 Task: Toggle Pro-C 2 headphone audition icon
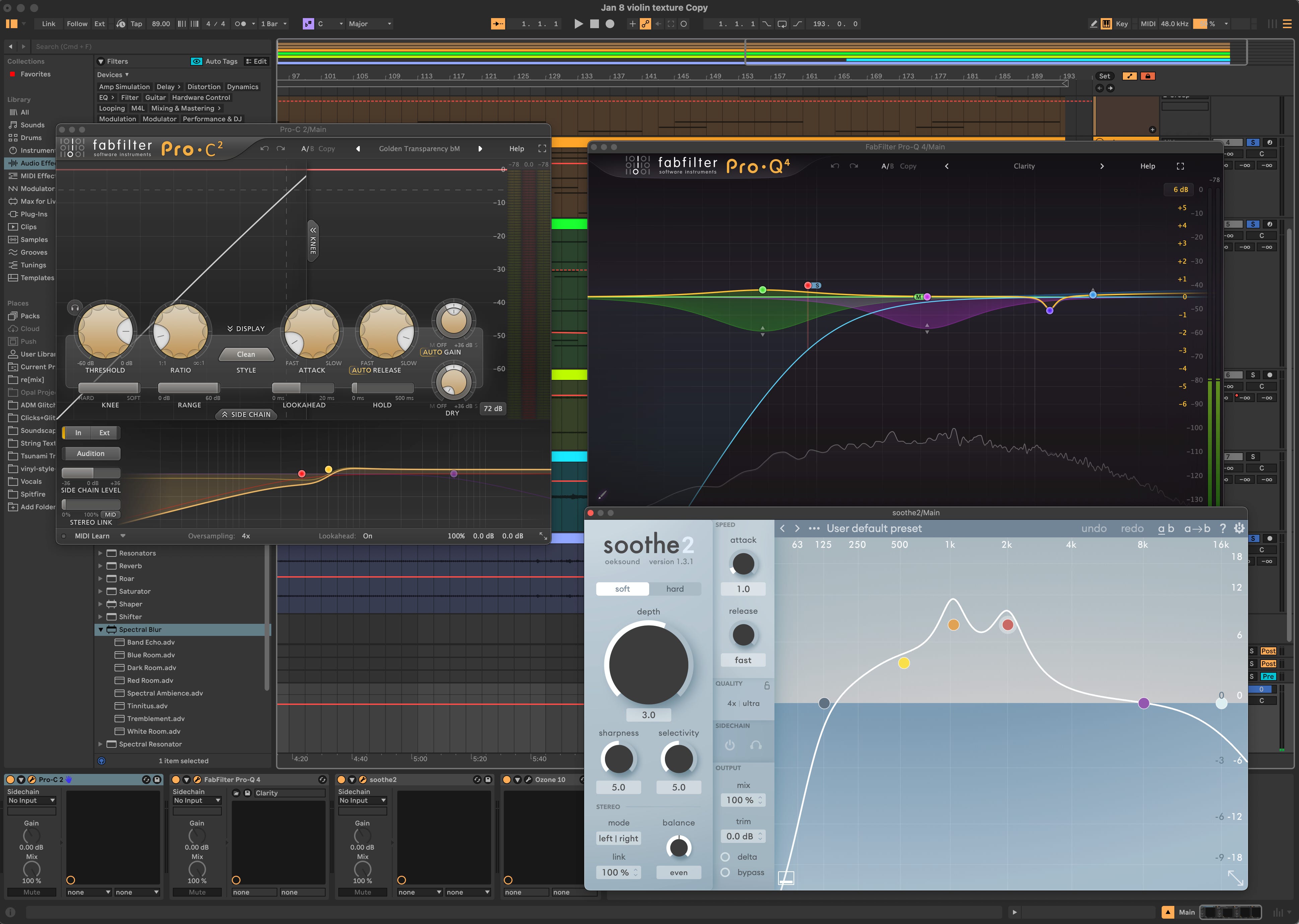point(74,308)
